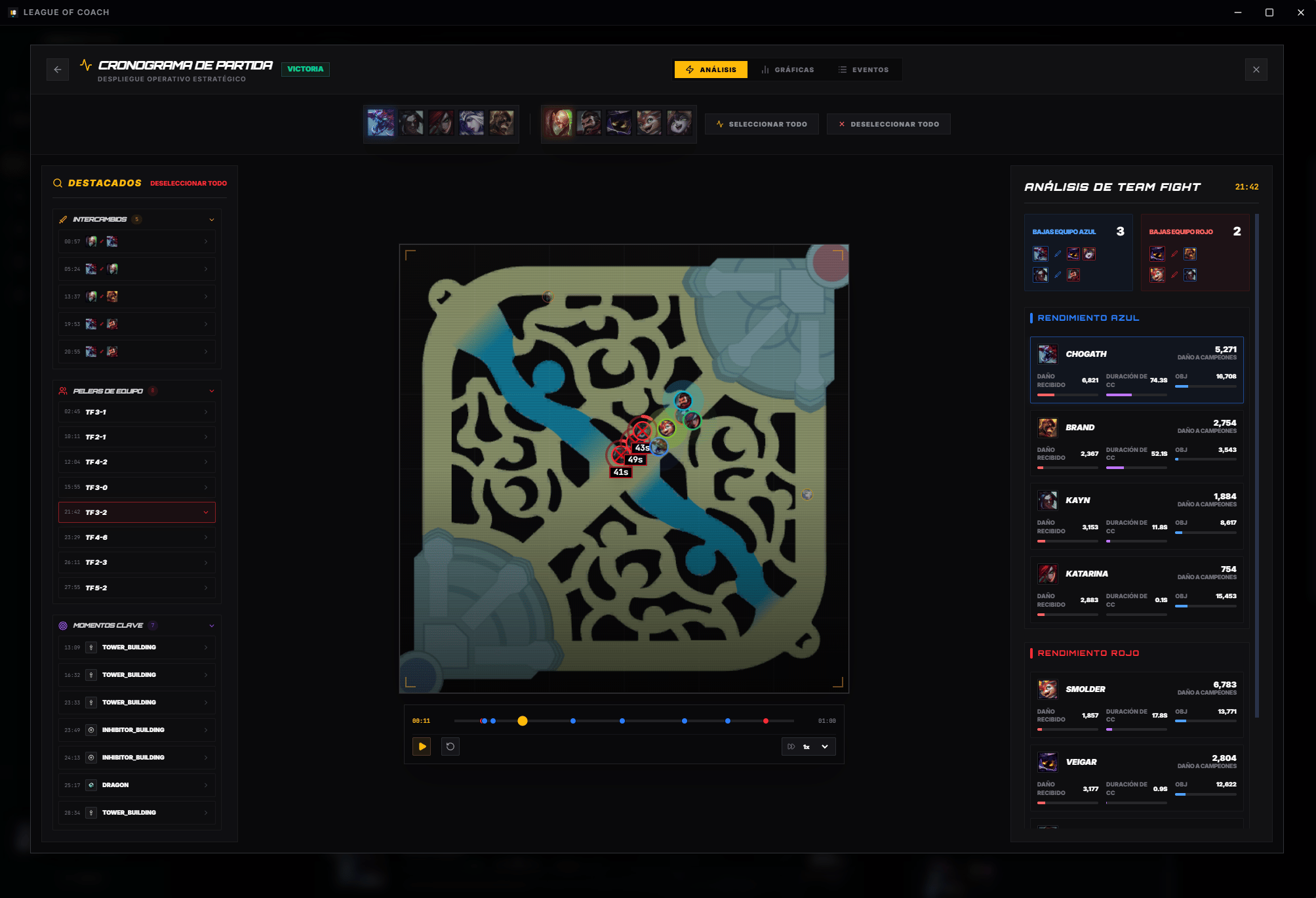Click the red Deseleccionar Todo link beside Destacados
The image size is (1316, 898).
point(188,184)
